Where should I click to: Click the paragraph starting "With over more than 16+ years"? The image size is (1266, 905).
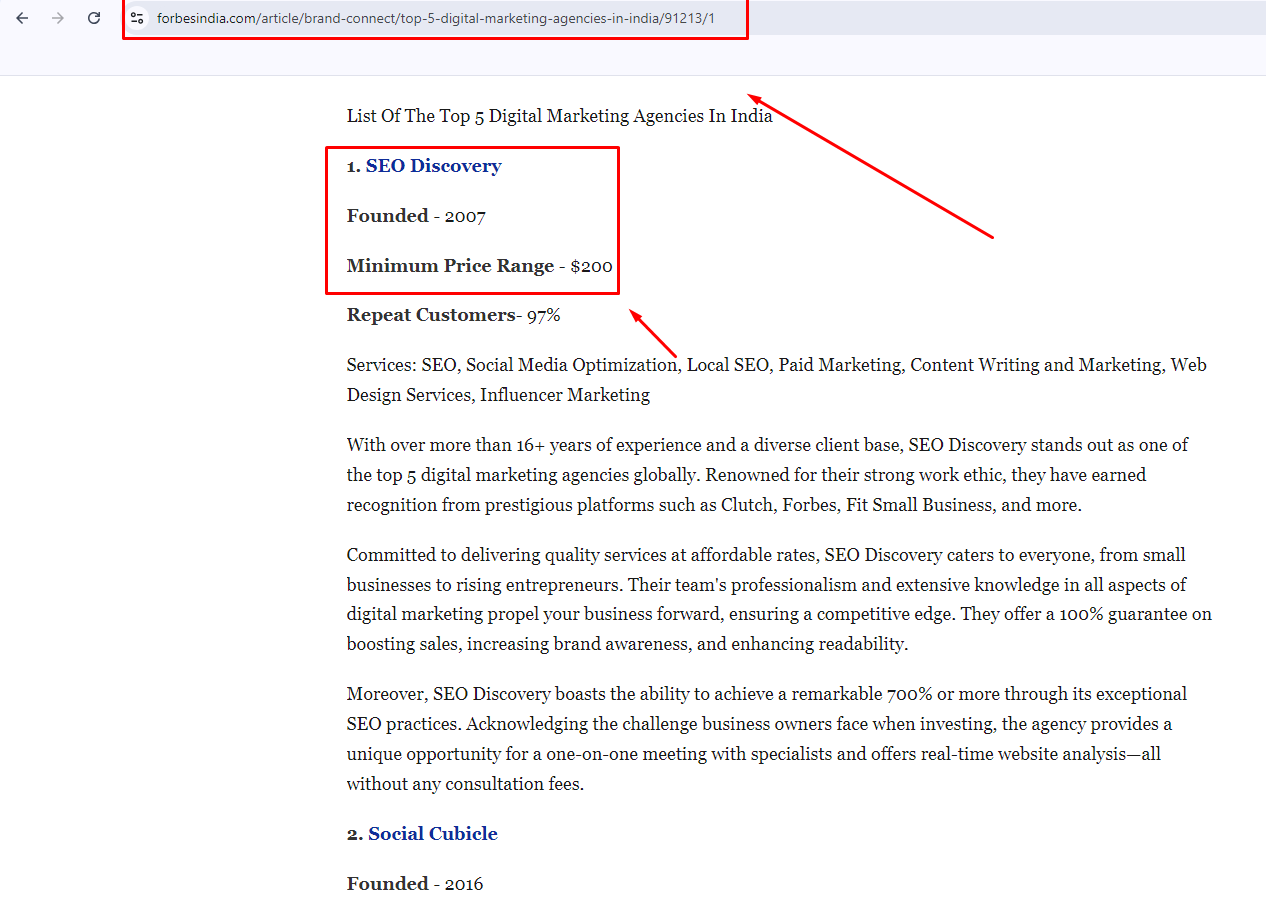click(768, 475)
